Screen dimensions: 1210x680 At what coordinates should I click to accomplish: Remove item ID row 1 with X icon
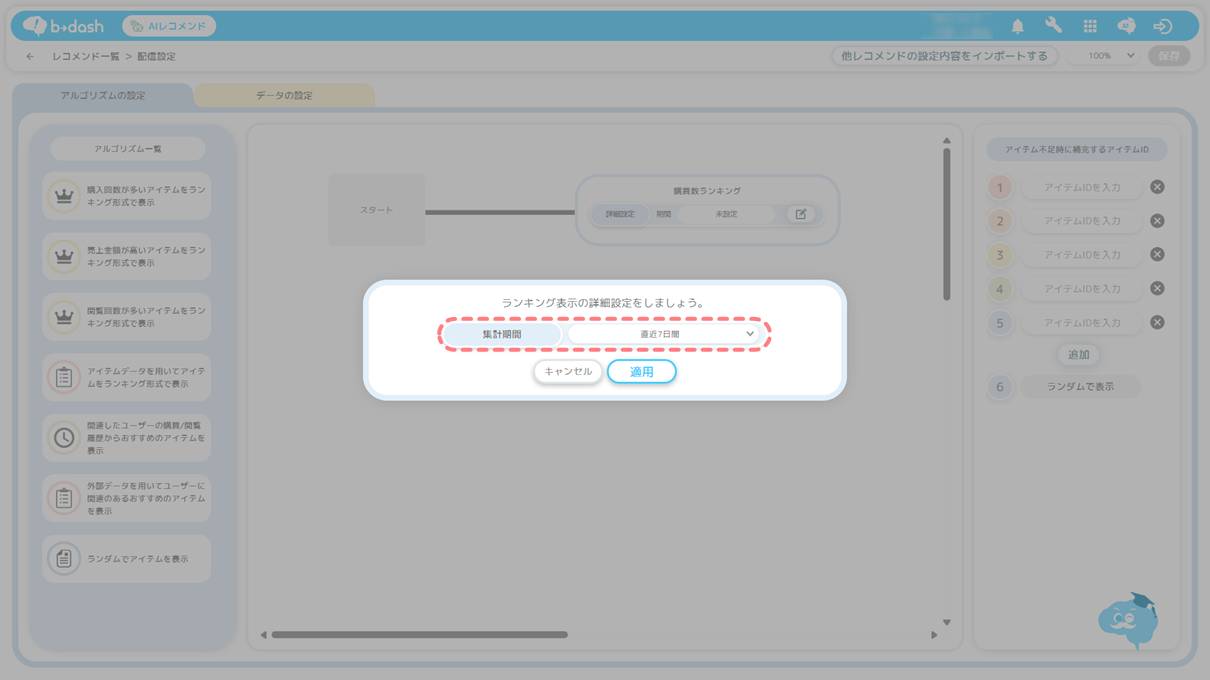coord(1157,187)
